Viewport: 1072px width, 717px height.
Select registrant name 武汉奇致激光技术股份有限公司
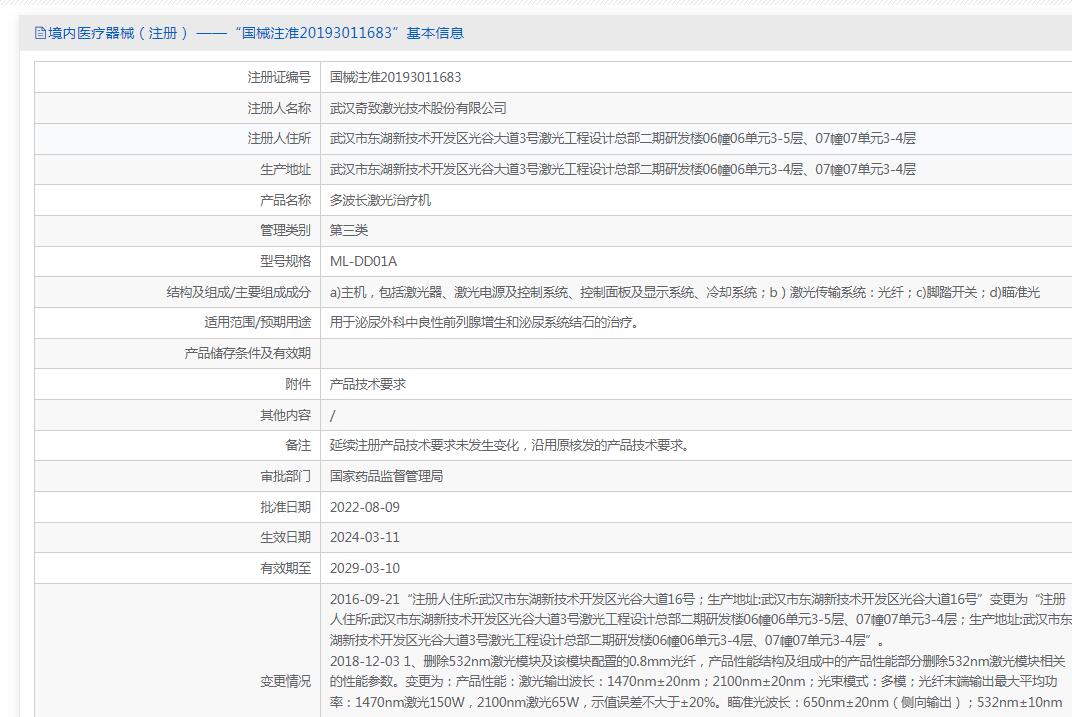[x=418, y=108]
